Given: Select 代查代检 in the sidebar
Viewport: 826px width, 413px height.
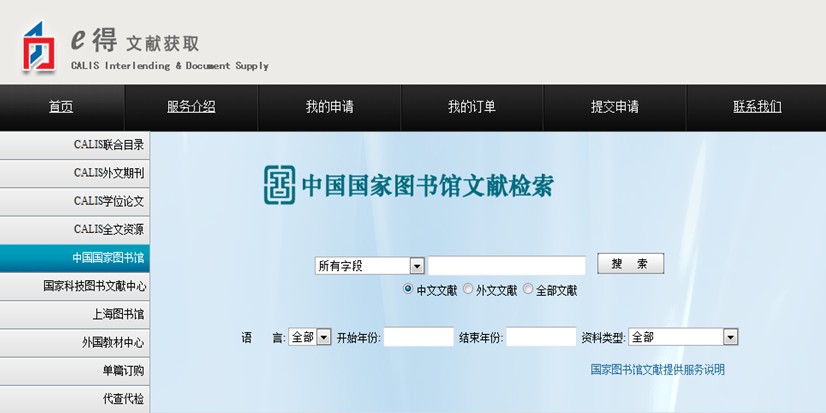Looking at the screenshot, I should [x=74, y=399].
